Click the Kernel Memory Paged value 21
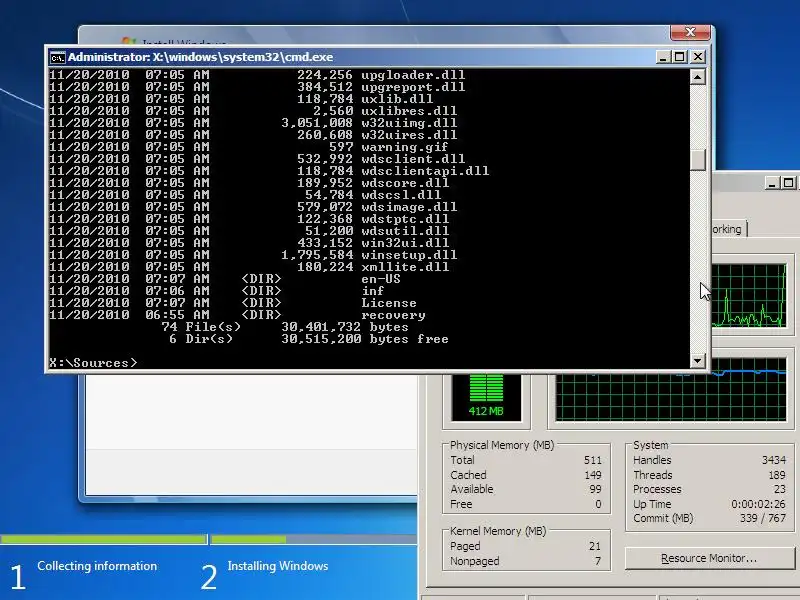Viewport: 800px width, 600px height. [x=595, y=546]
